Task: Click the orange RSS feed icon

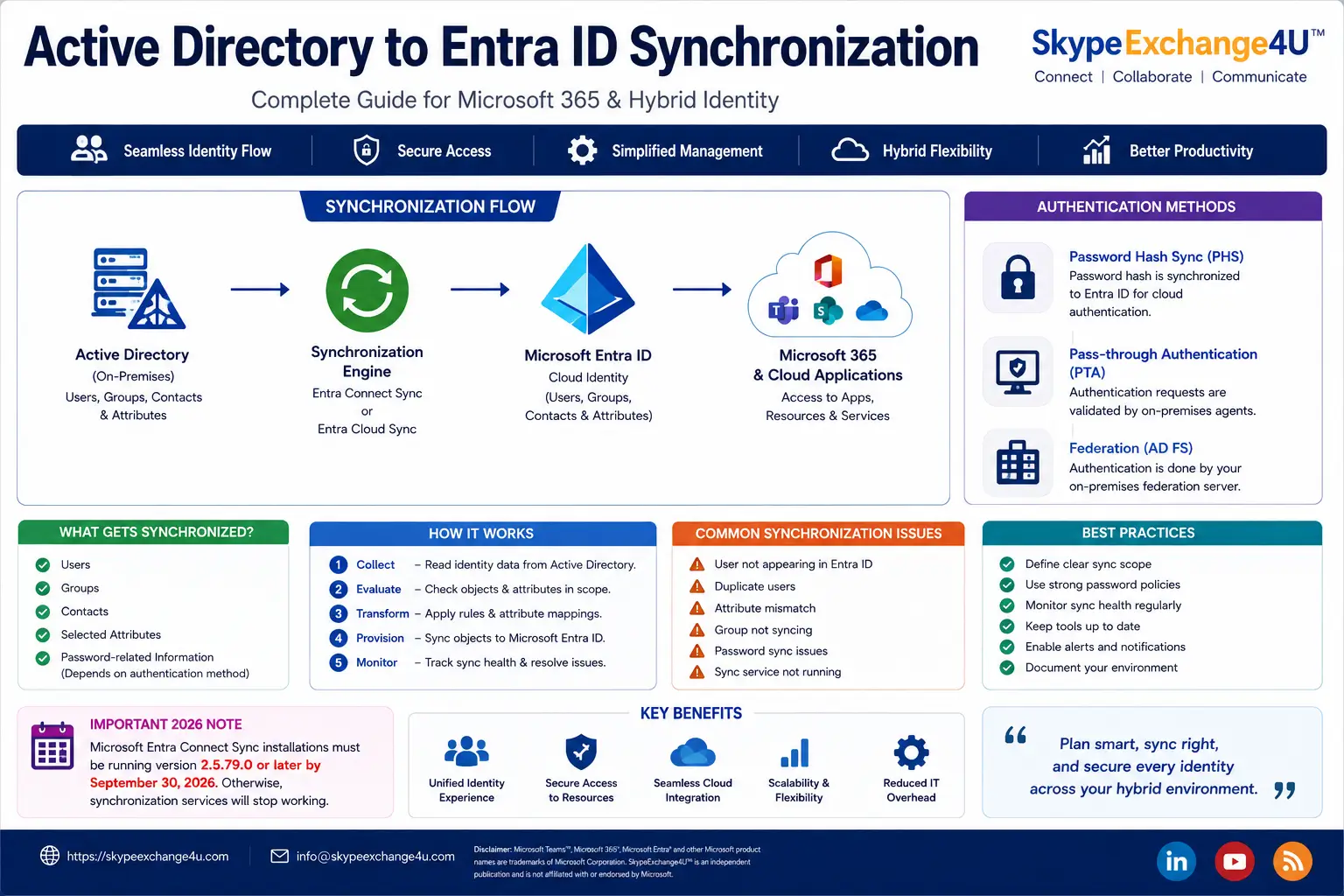Action: tap(1292, 862)
